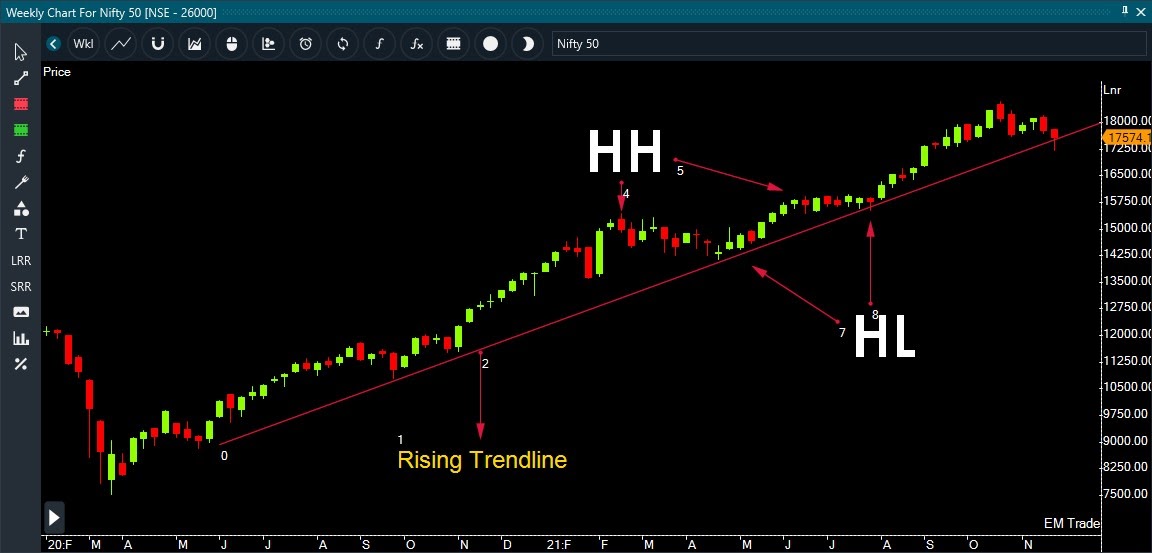Select the 'HH' chart annotation
Viewport: 1152px width, 553px height.
click(624, 152)
